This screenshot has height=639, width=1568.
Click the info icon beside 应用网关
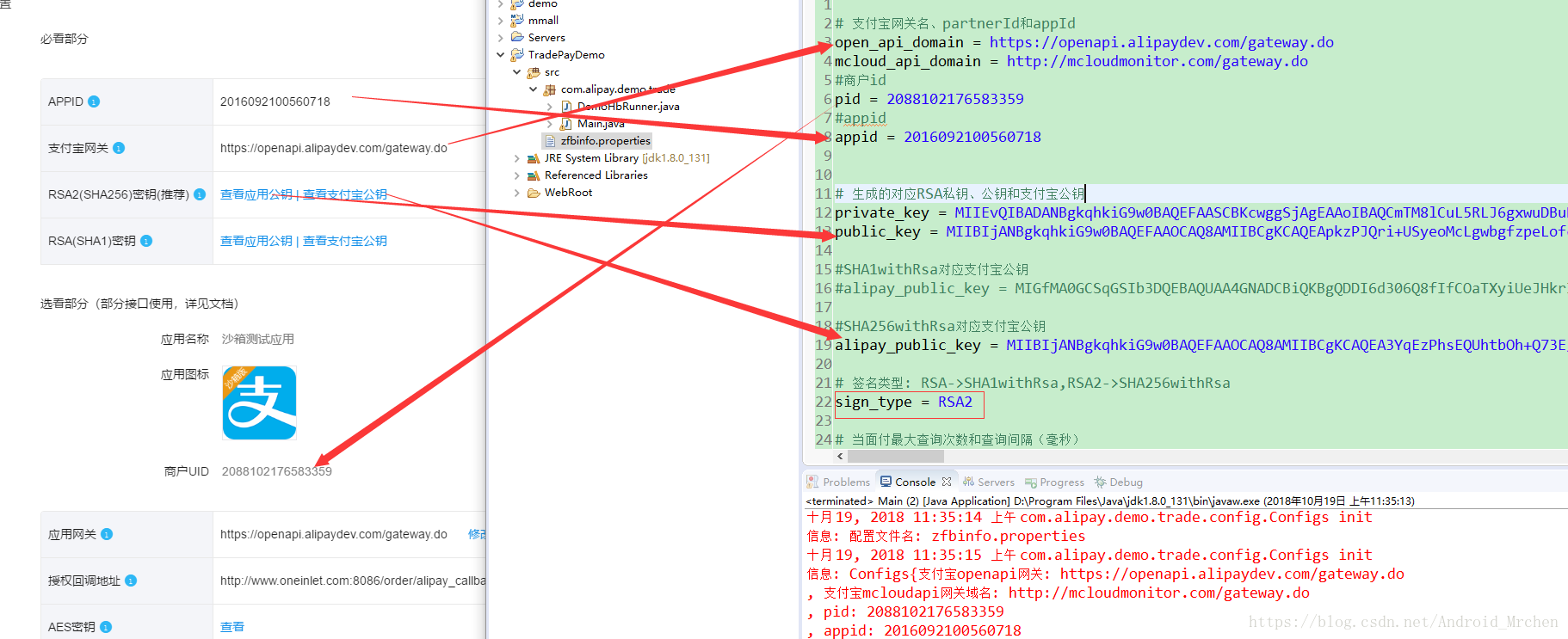[x=107, y=534]
